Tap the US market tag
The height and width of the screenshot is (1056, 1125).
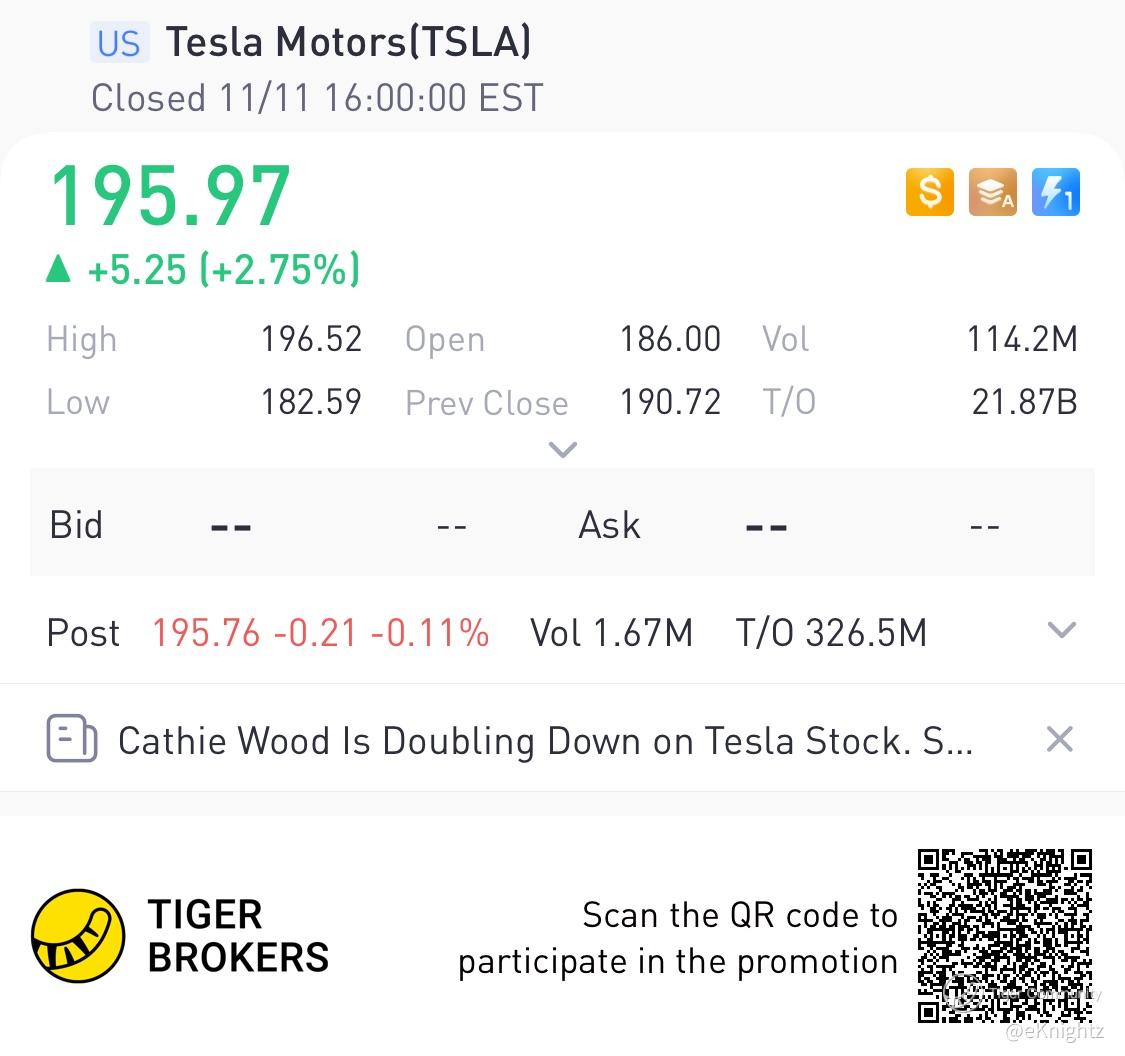tap(119, 42)
